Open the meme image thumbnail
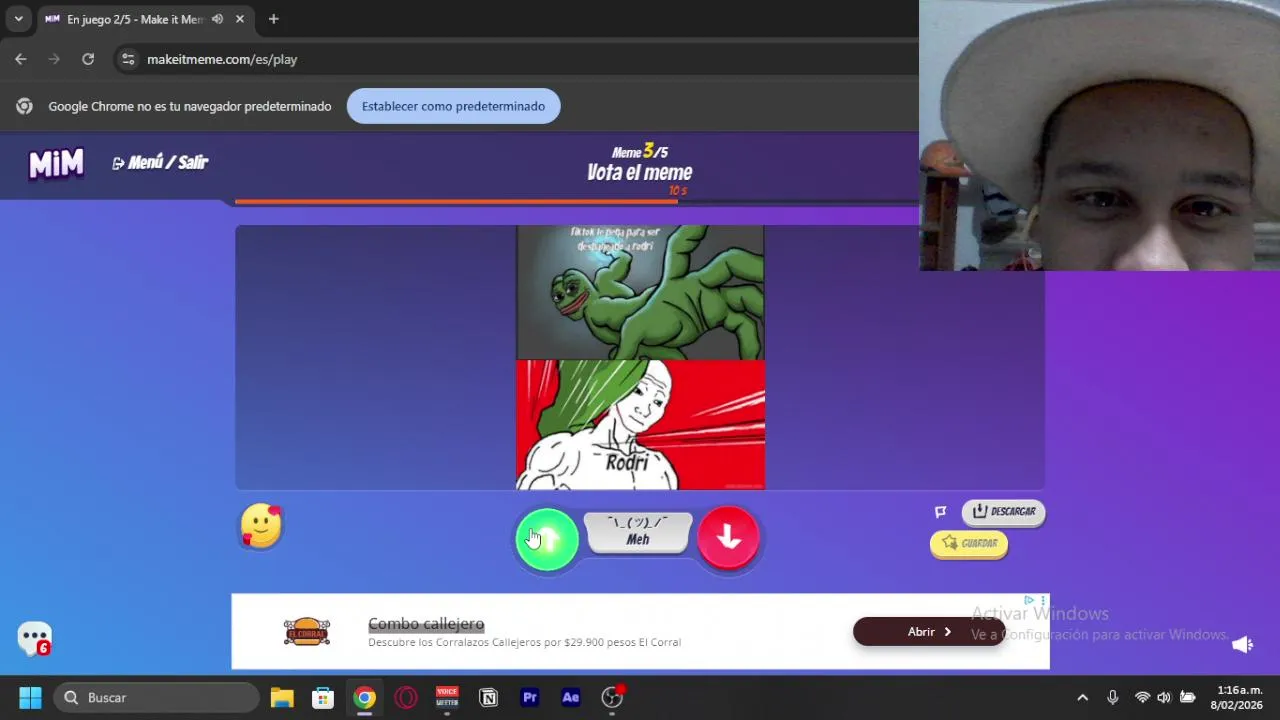The image size is (1280, 720). pos(640,358)
